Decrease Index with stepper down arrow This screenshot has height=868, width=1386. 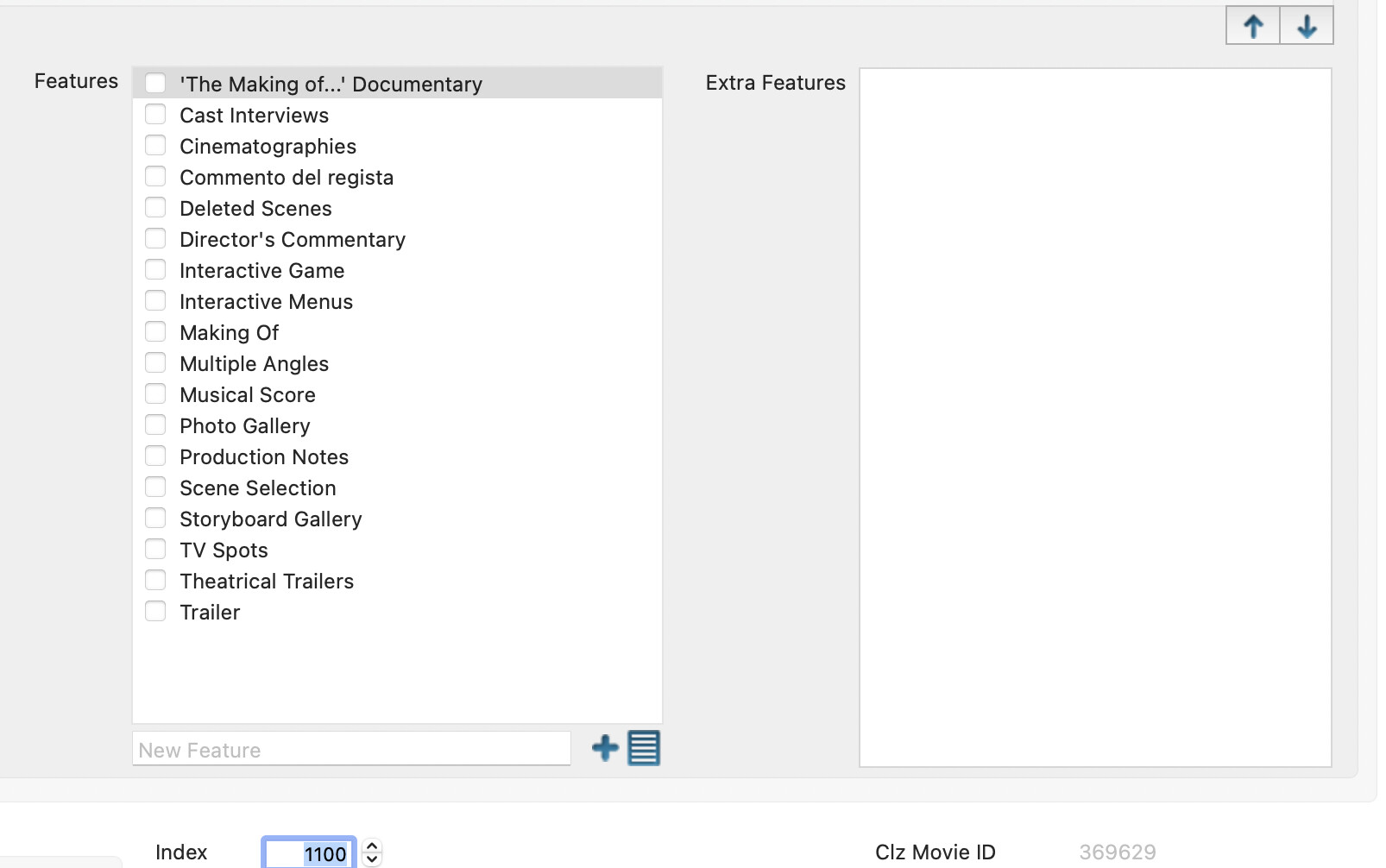click(372, 859)
